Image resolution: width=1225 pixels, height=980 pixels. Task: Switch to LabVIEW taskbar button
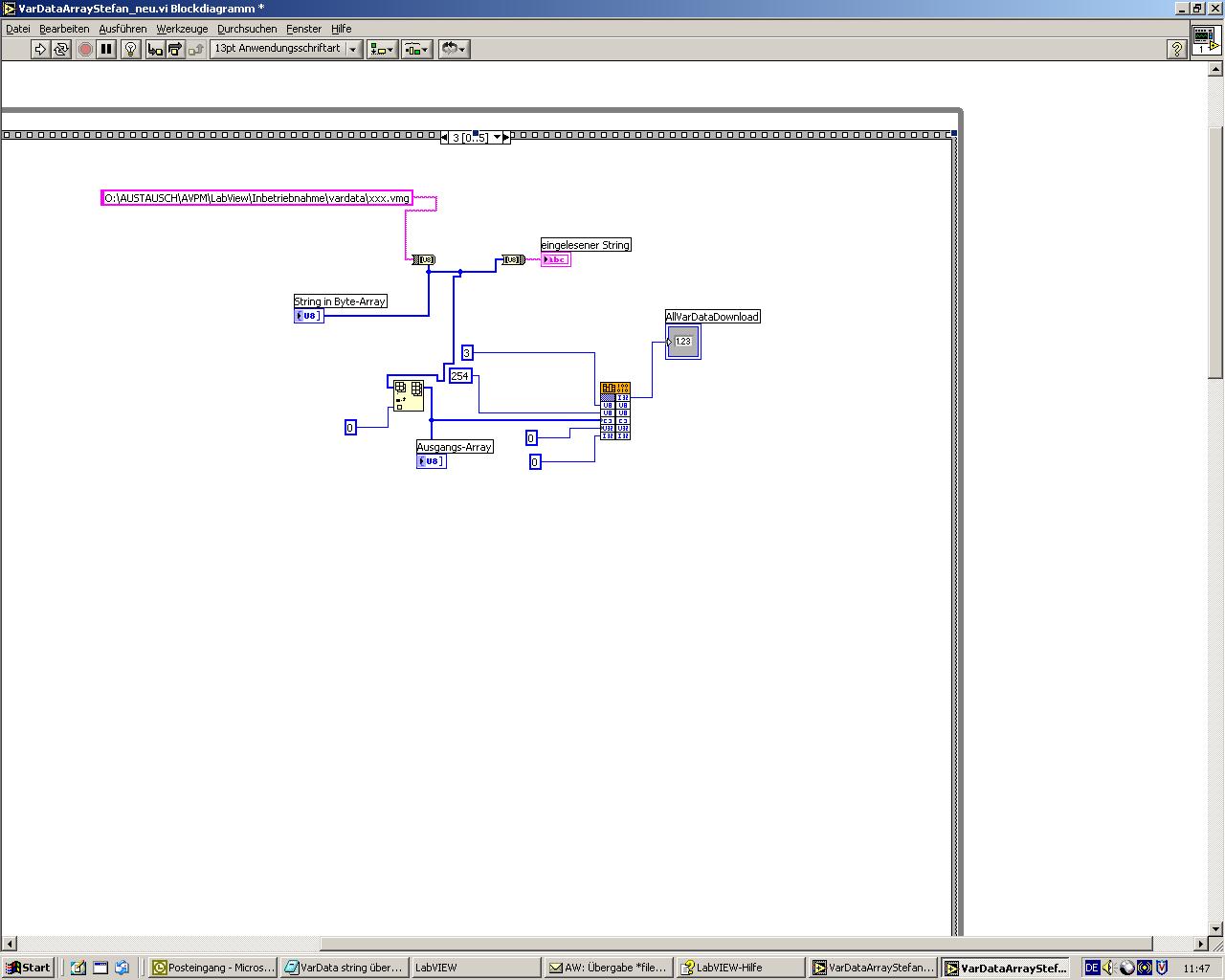pyautogui.click(x=476, y=968)
